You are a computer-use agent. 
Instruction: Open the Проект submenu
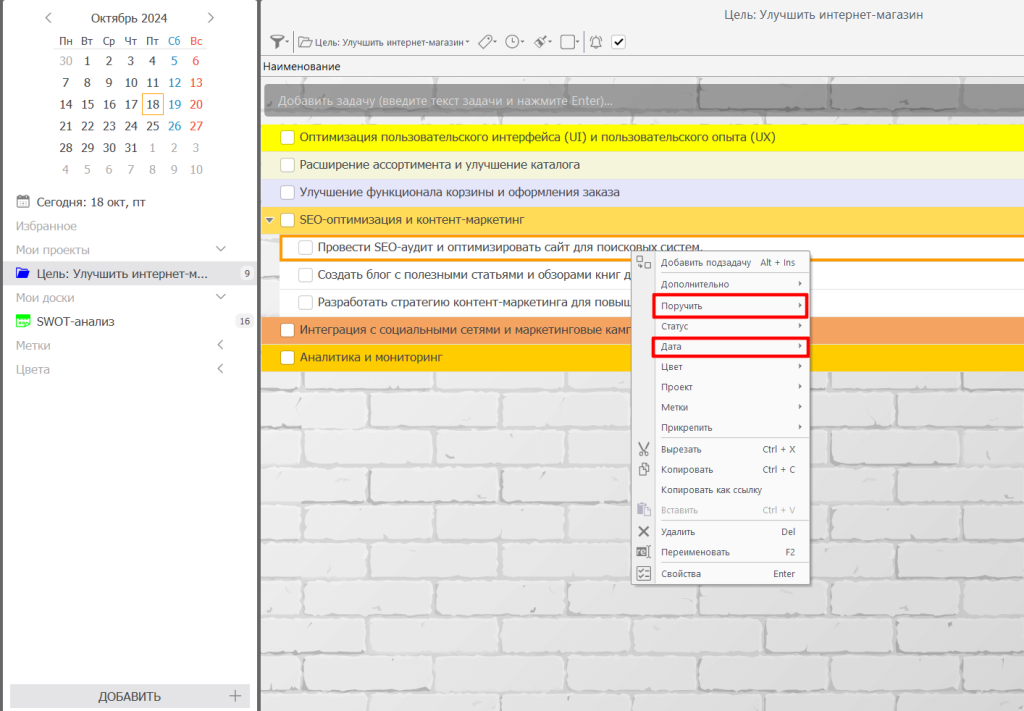pyautogui.click(x=731, y=387)
